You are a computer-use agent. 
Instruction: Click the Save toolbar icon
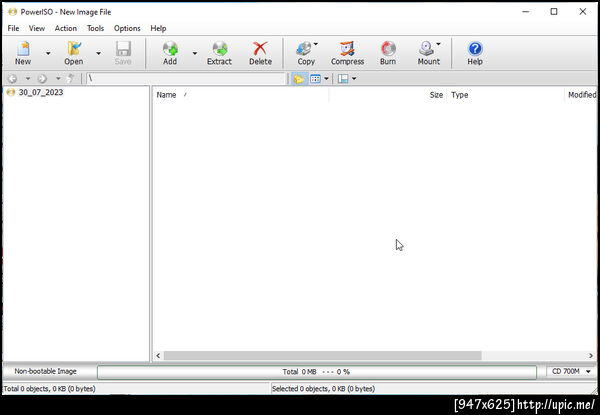pos(123,49)
